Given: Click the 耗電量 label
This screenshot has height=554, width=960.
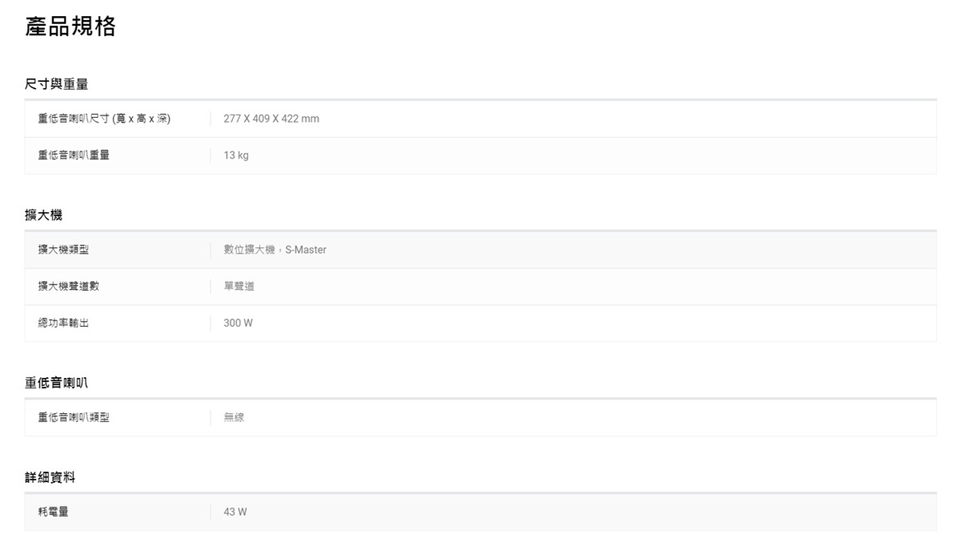Looking at the screenshot, I should tap(53, 512).
